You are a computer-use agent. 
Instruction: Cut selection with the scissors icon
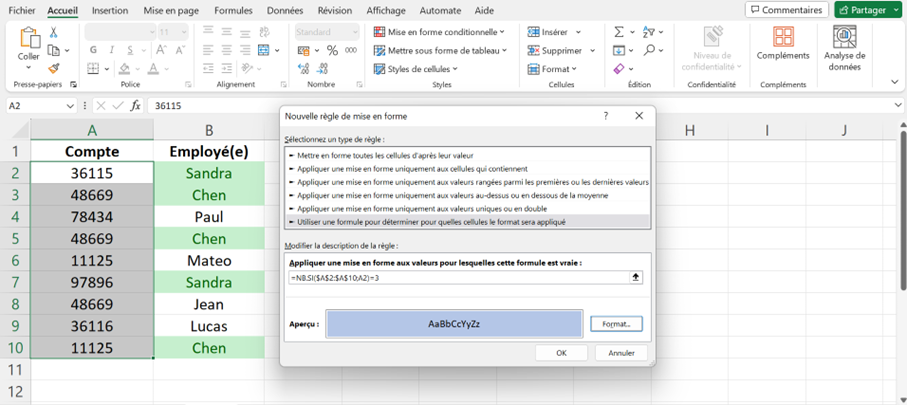54,32
